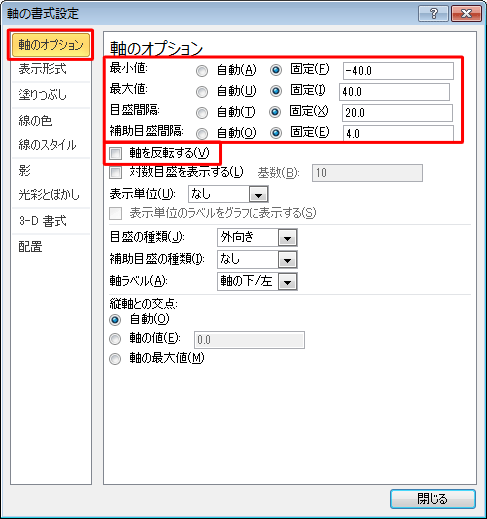
Task: Select 固定(E) for 補助目盛間隔
Action: point(276,133)
